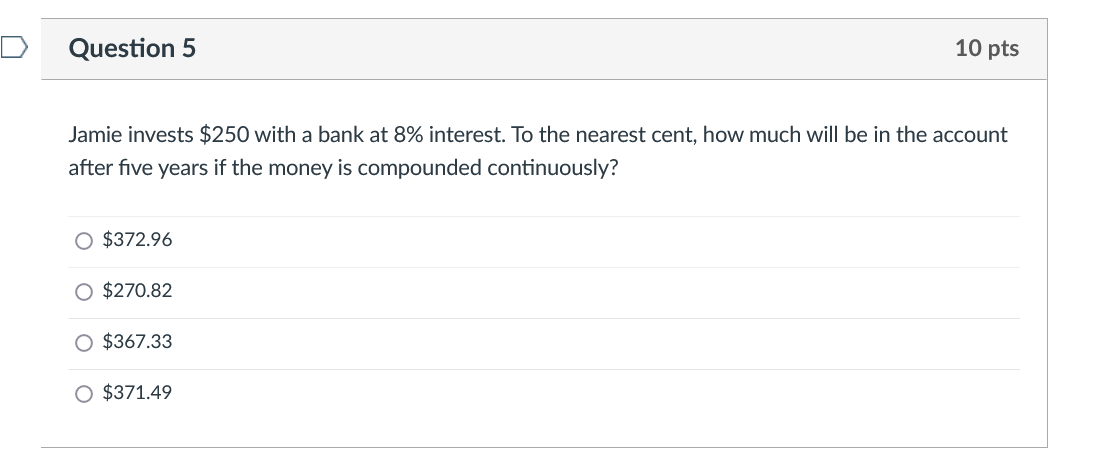Click the word account in the question
Viewport: 1099px width, 451px height.
[972, 134]
